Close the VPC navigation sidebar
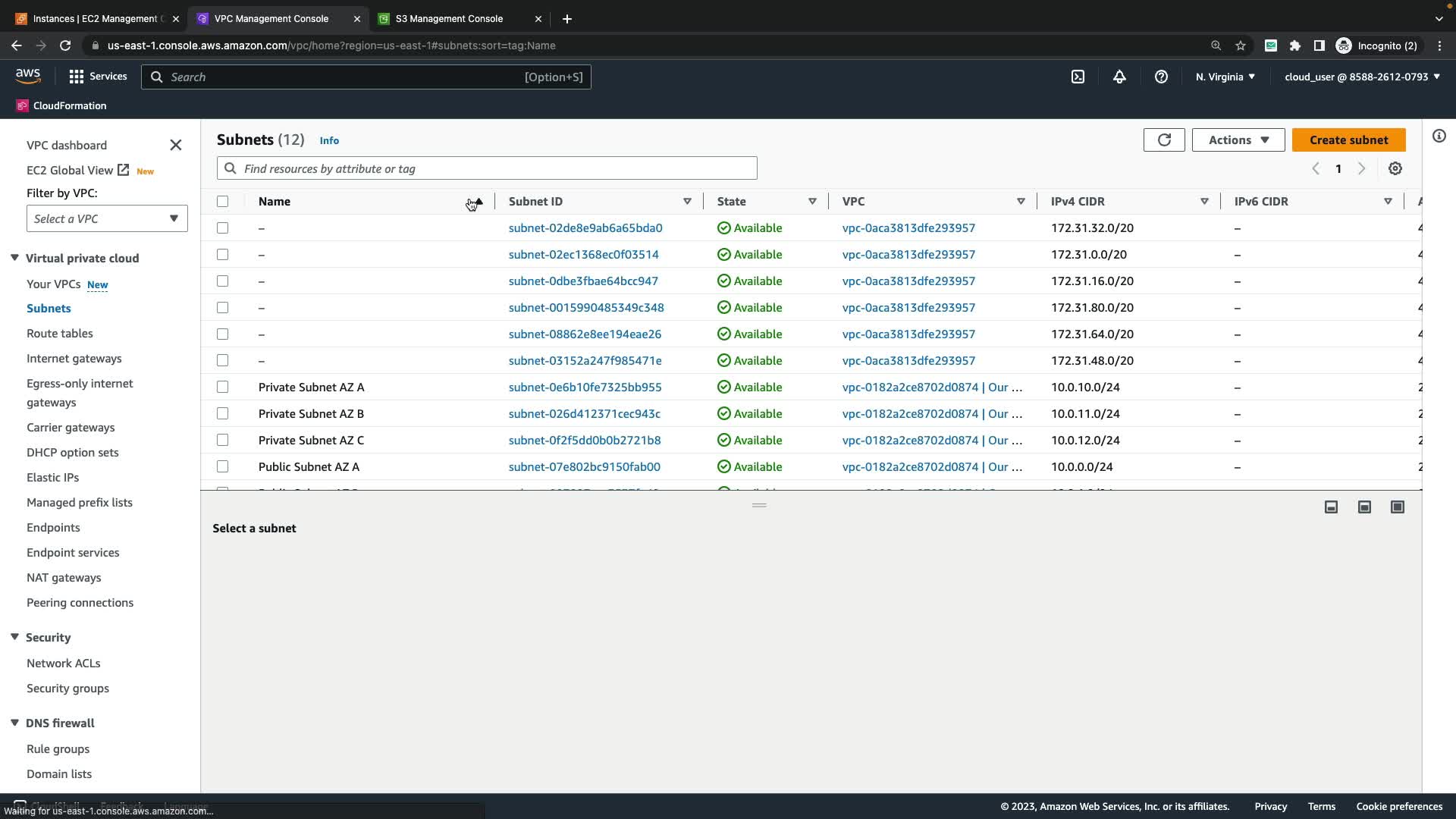Screen dimensions: 1456x819 coord(176,145)
